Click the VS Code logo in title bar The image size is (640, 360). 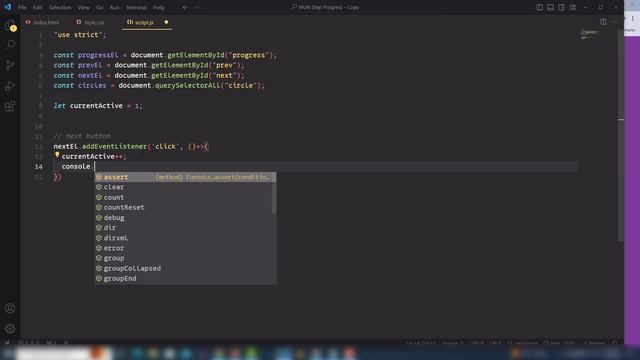pyautogui.click(x=8, y=7)
